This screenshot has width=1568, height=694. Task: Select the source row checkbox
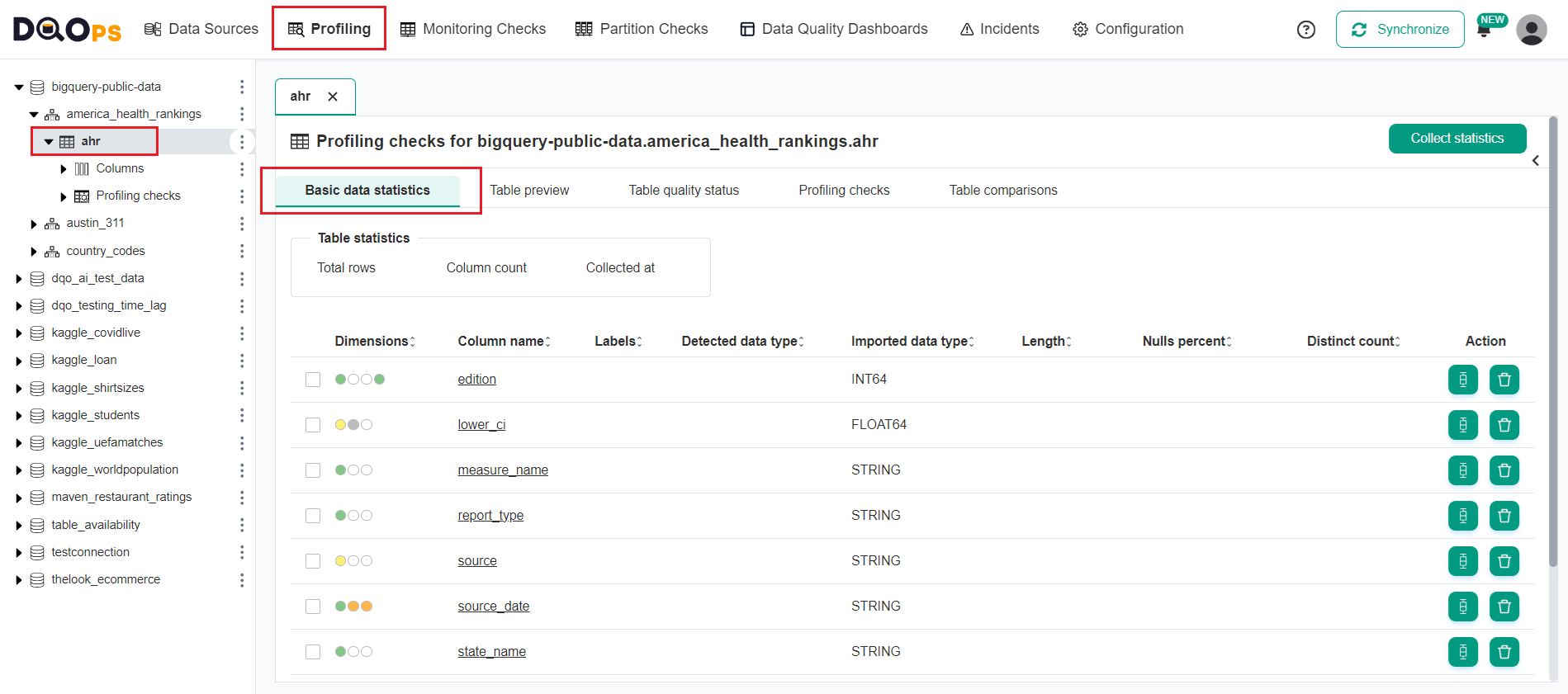(313, 561)
